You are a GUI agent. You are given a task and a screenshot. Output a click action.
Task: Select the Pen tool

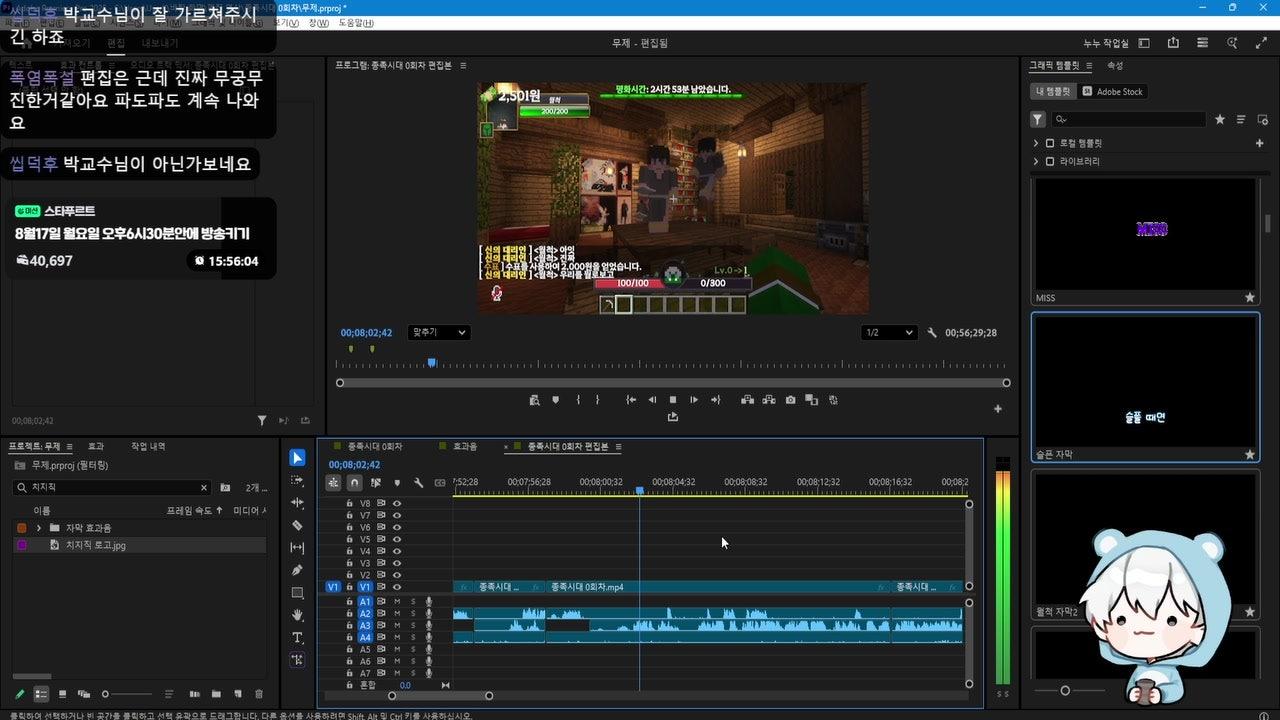297,570
